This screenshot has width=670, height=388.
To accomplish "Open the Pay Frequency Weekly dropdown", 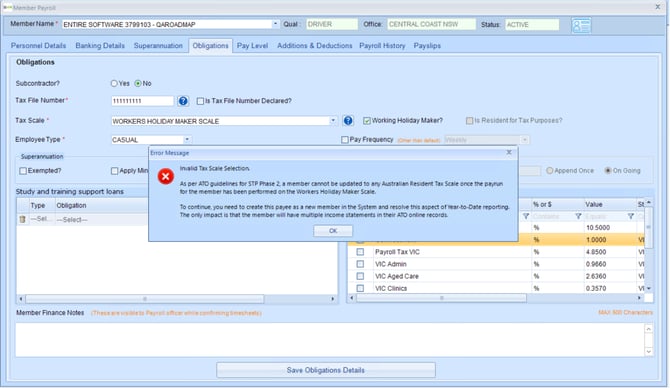I will coord(524,140).
